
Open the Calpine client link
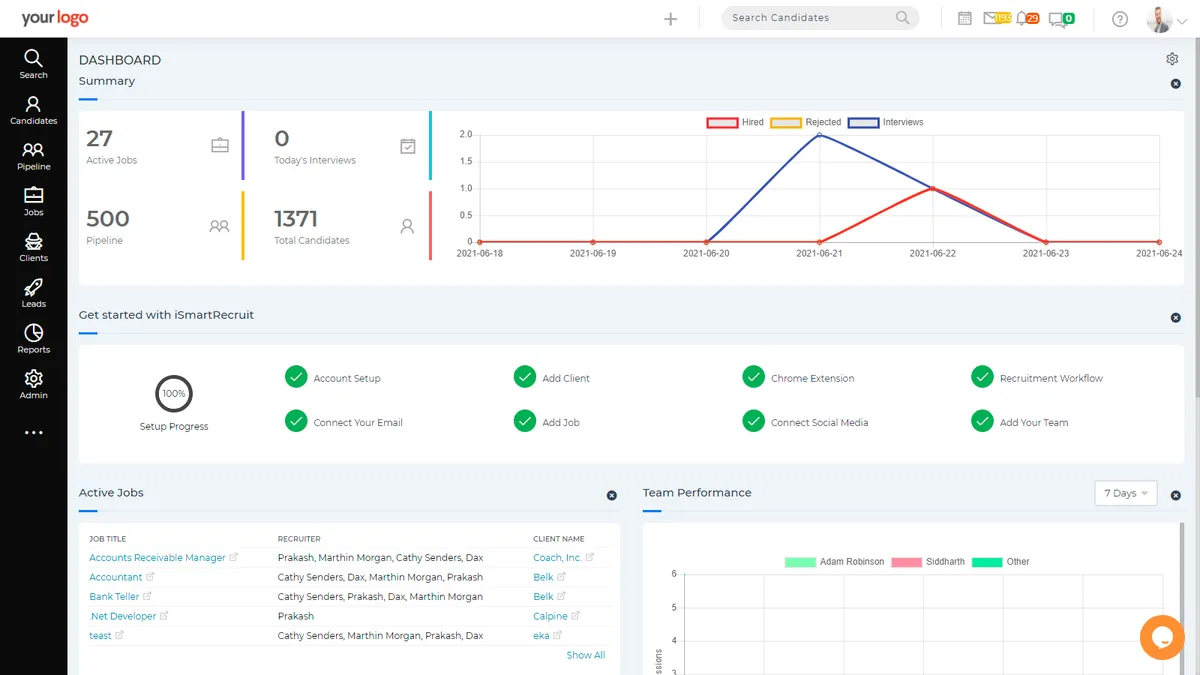click(x=550, y=616)
